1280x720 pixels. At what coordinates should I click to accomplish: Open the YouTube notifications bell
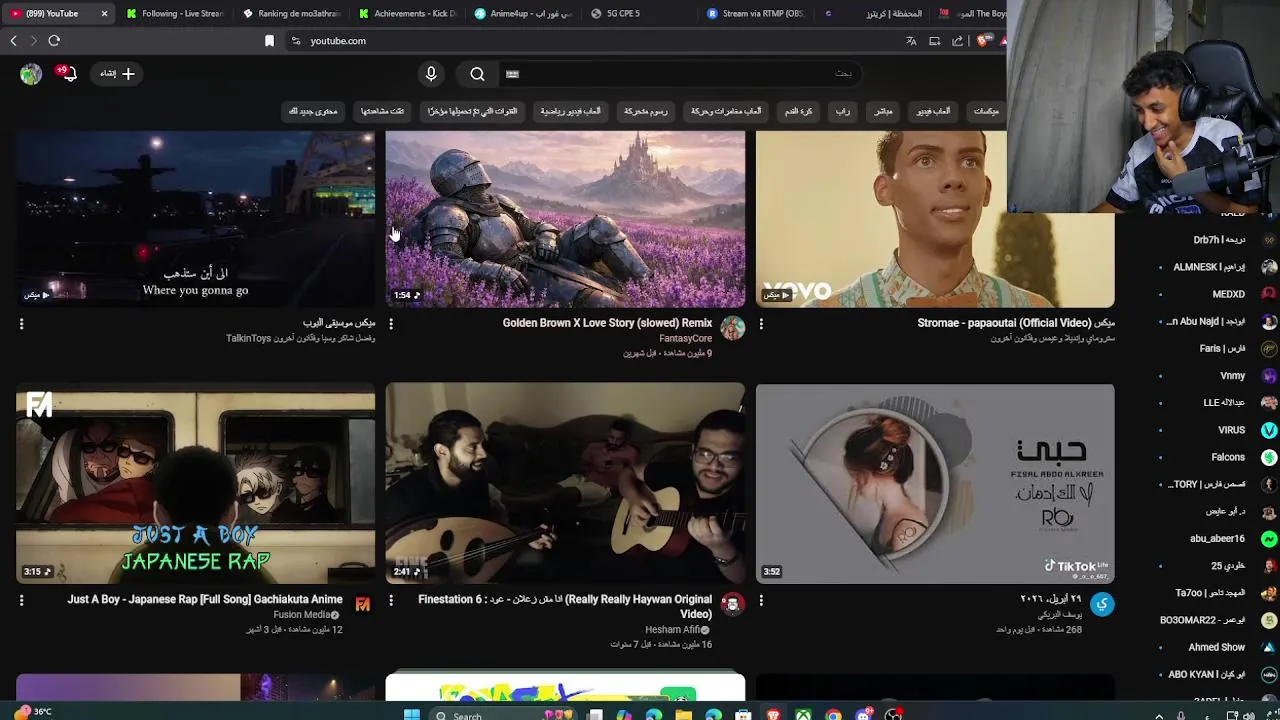[67, 73]
